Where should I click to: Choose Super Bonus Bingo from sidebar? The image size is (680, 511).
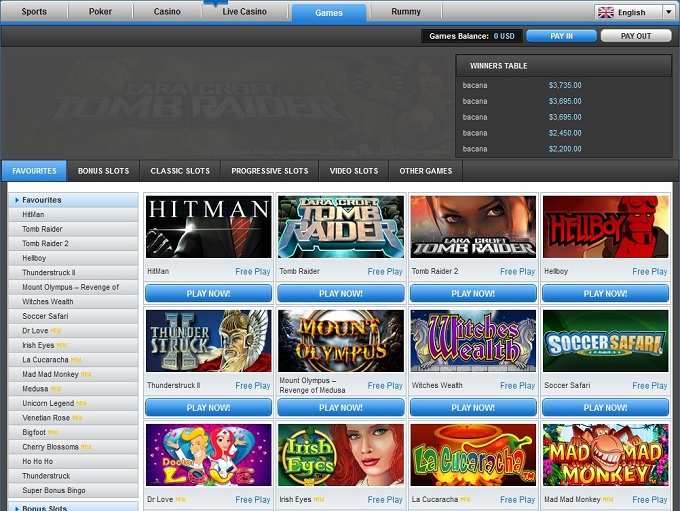pos(55,490)
